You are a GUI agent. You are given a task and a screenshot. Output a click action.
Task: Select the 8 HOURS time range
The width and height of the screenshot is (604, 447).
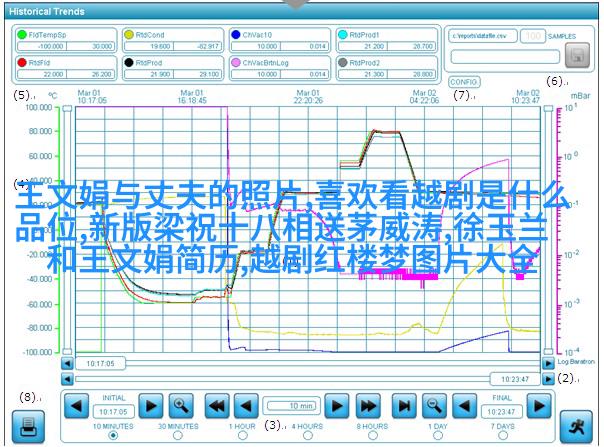[372, 435]
